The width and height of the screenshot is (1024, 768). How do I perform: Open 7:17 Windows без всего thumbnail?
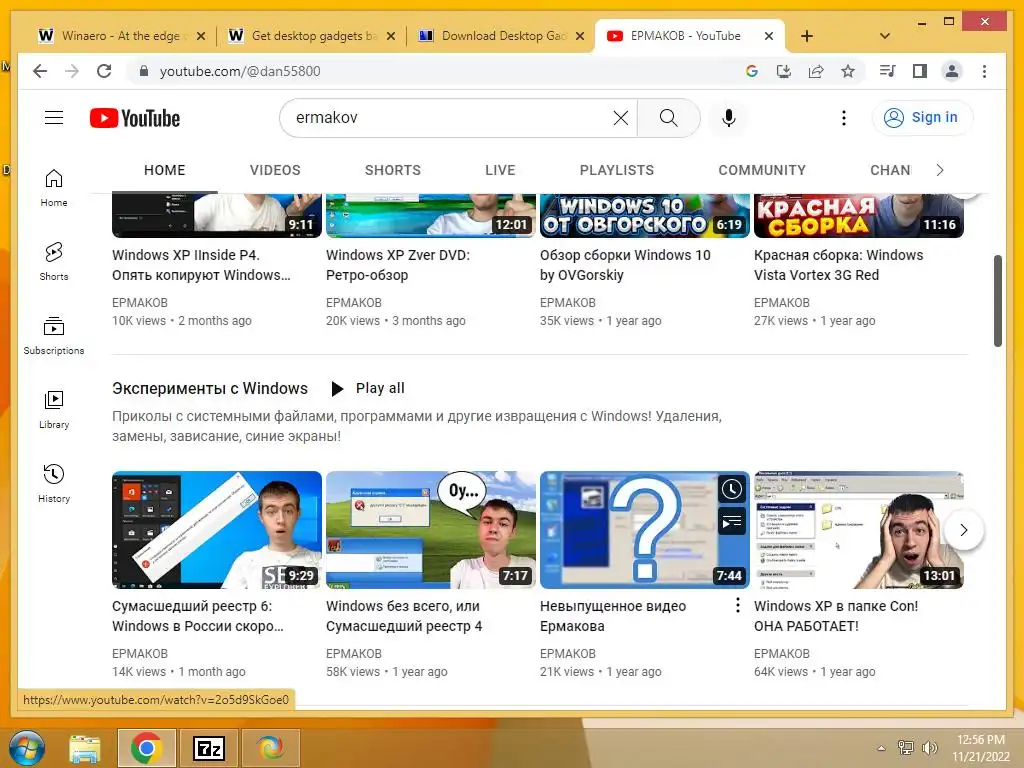(431, 530)
